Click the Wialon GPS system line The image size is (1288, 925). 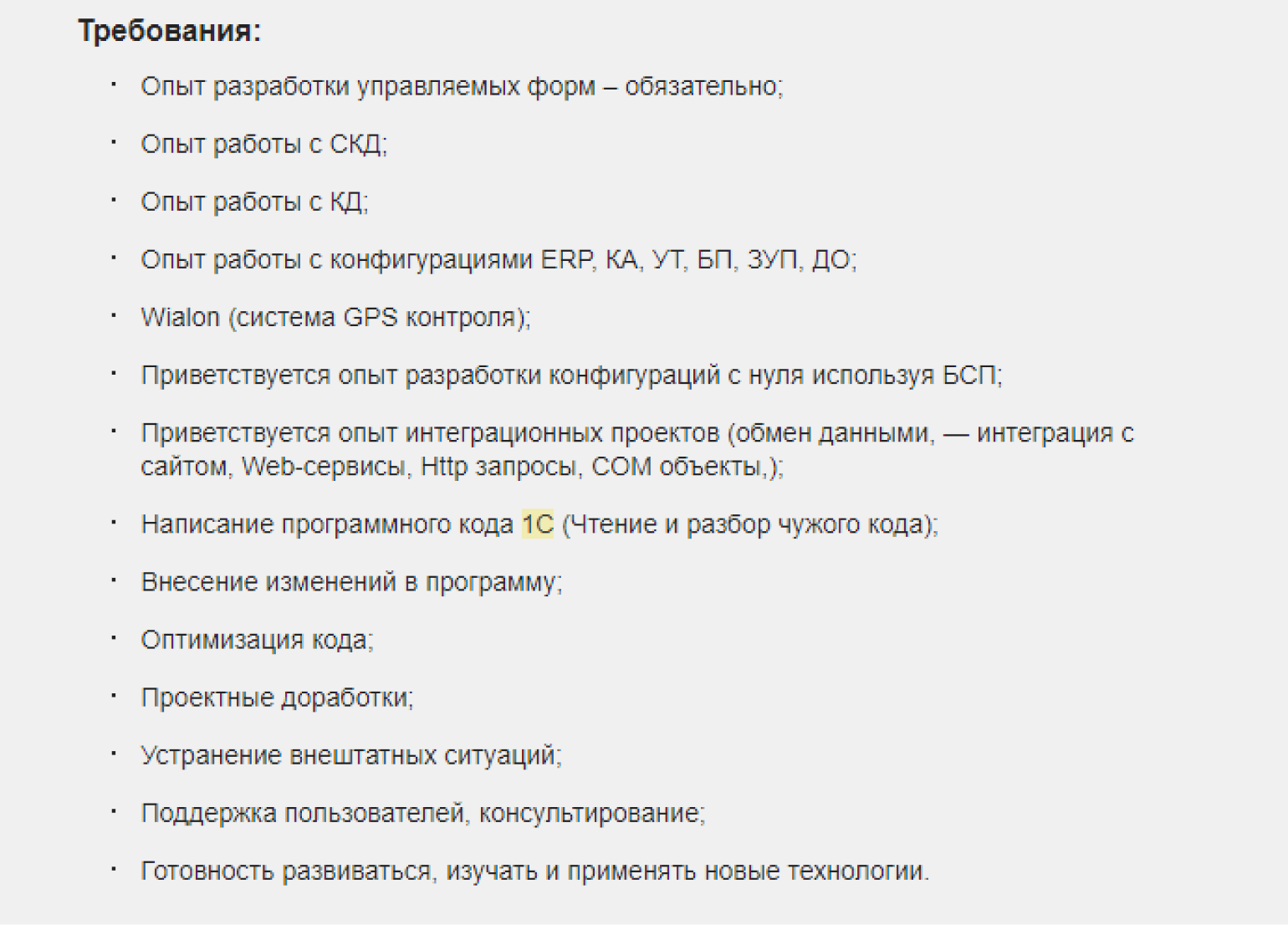(335, 317)
